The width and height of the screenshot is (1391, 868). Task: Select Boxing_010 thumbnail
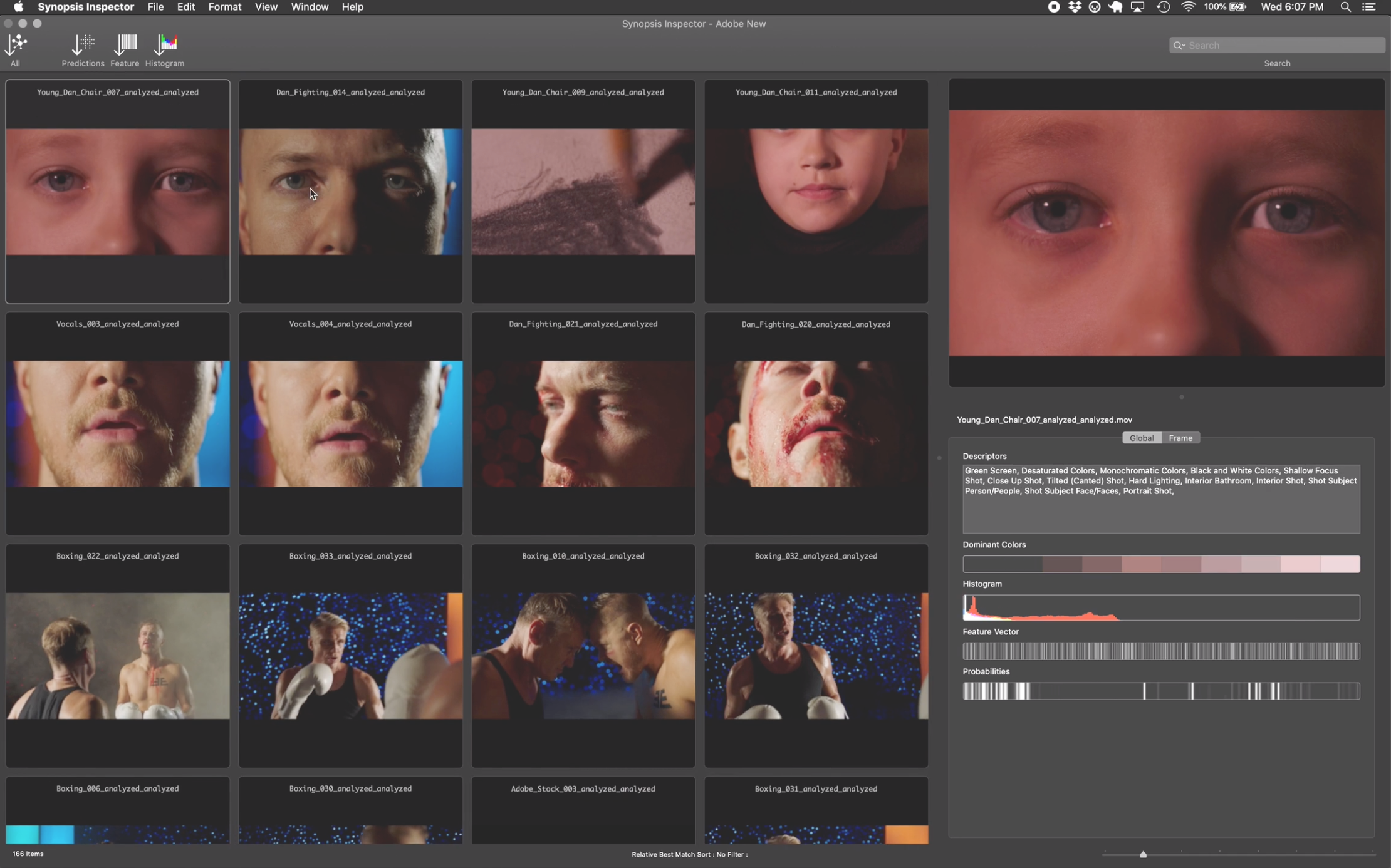[583, 656]
